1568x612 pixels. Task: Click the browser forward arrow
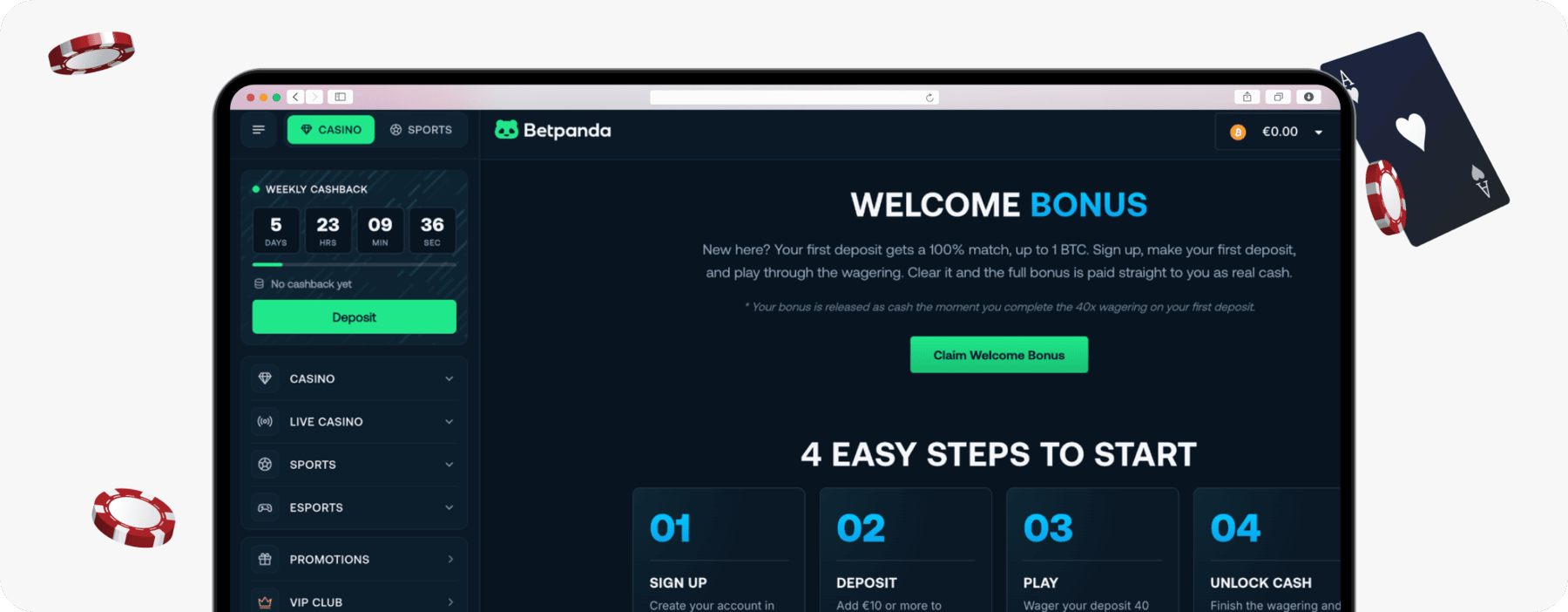coord(314,97)
